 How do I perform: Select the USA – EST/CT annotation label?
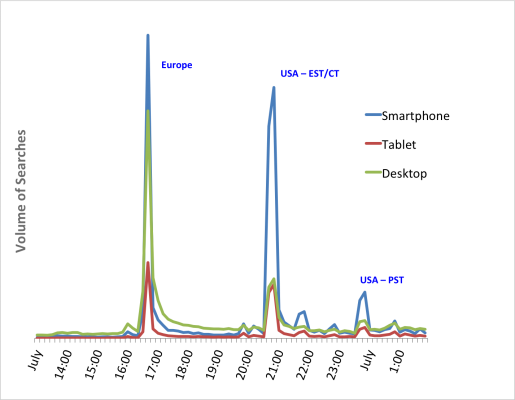click(x=310, y=74)
